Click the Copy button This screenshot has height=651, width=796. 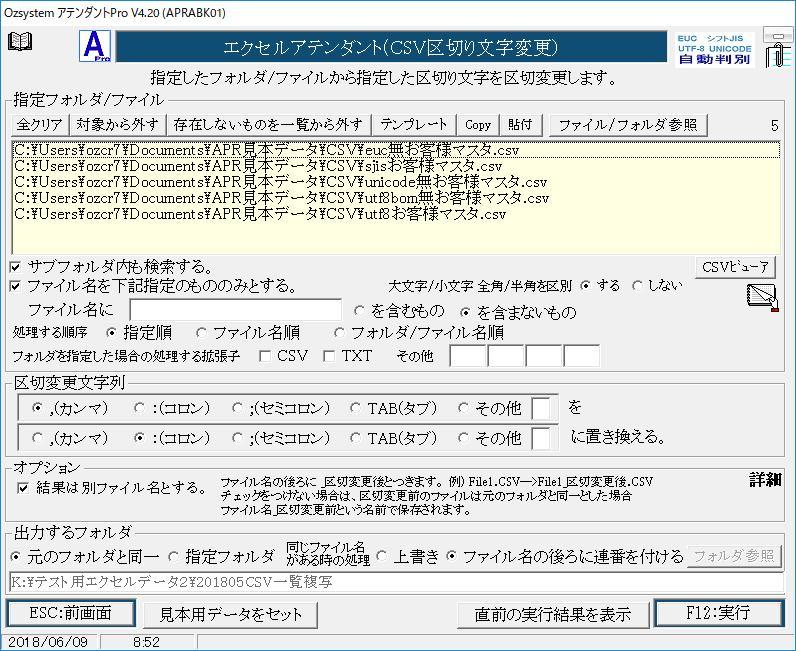[478, 124]
